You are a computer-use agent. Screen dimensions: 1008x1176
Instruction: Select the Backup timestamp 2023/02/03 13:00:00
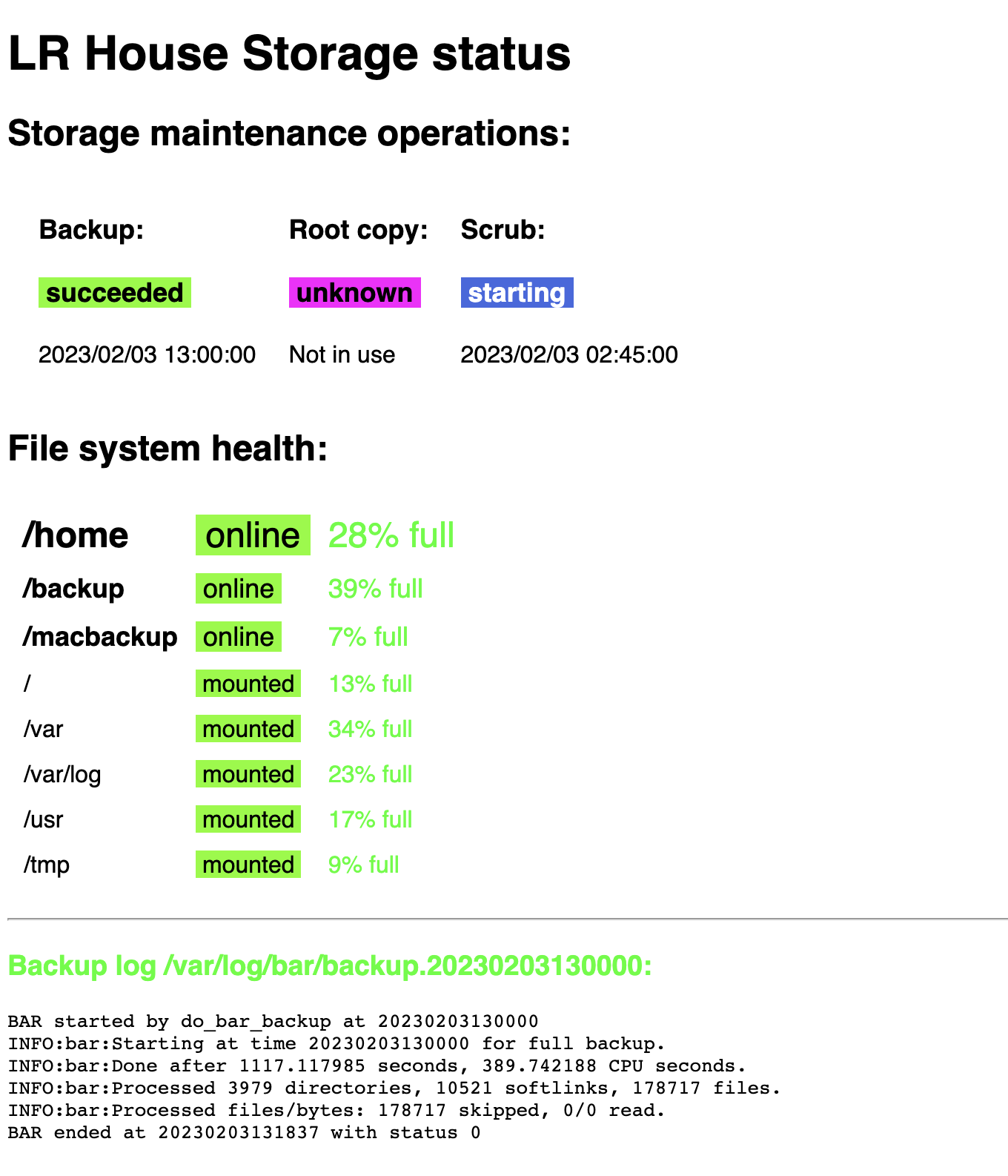[x=147, y=354]
